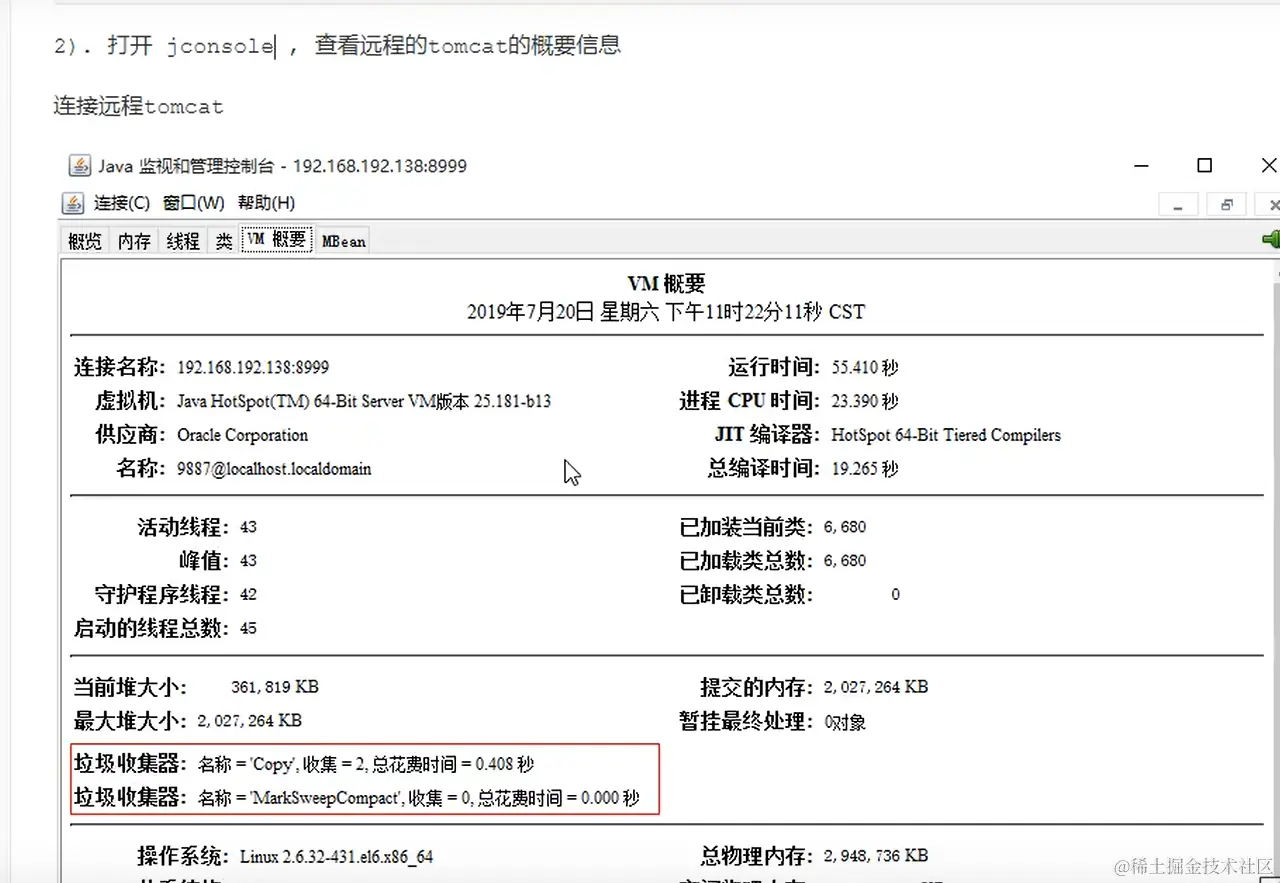This screenshot has height=883, width=1280.
Task: Switch to the 线程 tab
Action: tap(183, 241)
